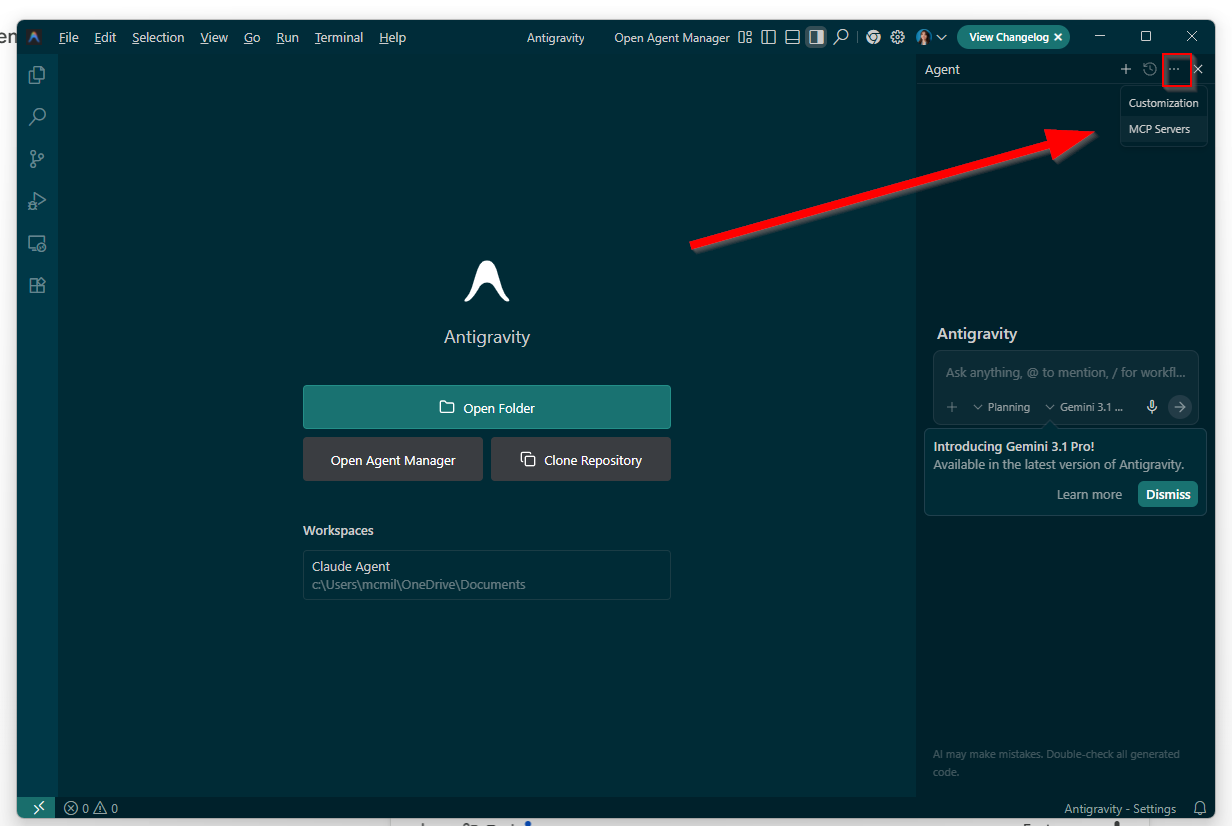Open the Edit menu

tap(105, 37)
